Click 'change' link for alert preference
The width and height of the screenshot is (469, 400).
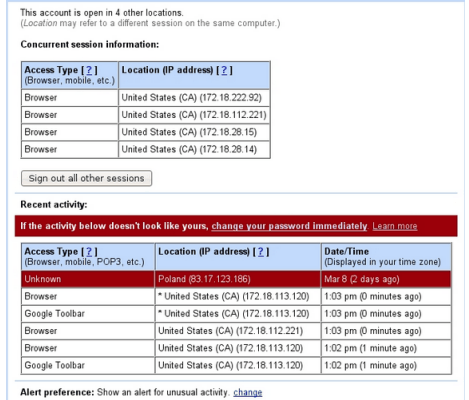(x=248, y=392)
